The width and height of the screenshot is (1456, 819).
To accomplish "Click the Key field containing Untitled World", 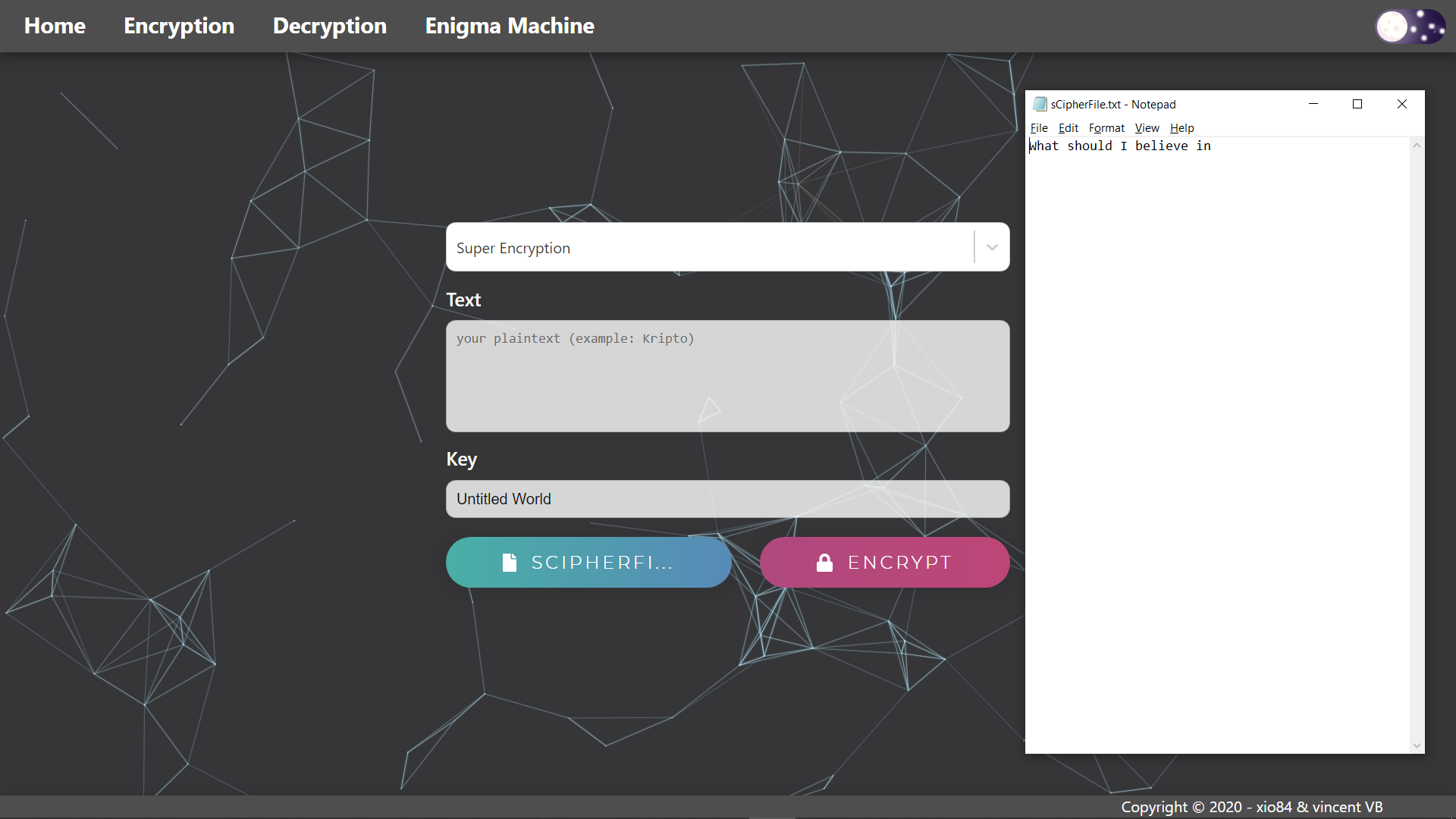I will [727, 499].
